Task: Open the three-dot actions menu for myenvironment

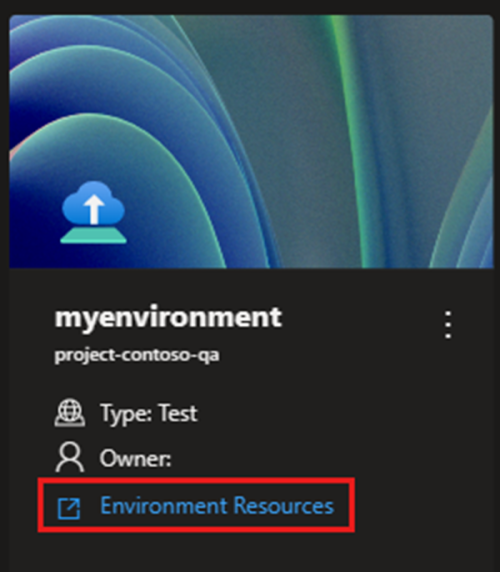Action: pyautogui.click(x=448, y=324)
